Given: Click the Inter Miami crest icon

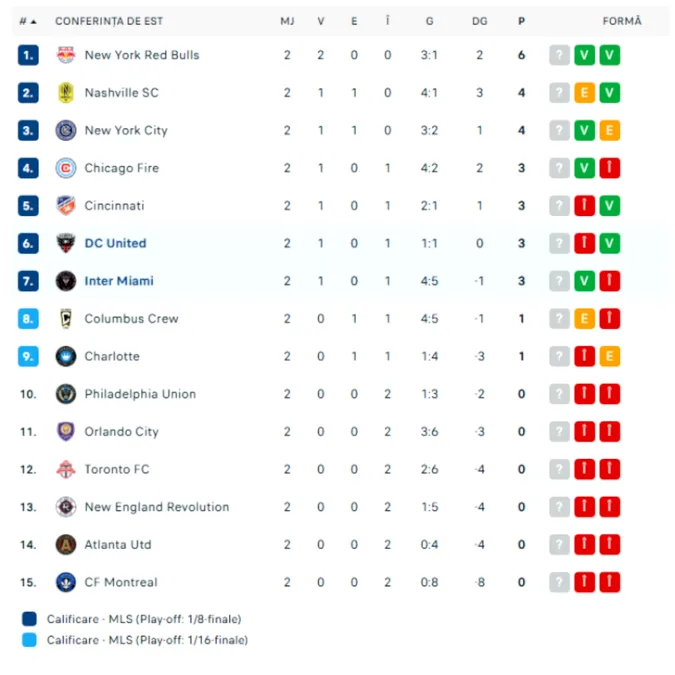Looking at the screenshot, I should [66, 281].
